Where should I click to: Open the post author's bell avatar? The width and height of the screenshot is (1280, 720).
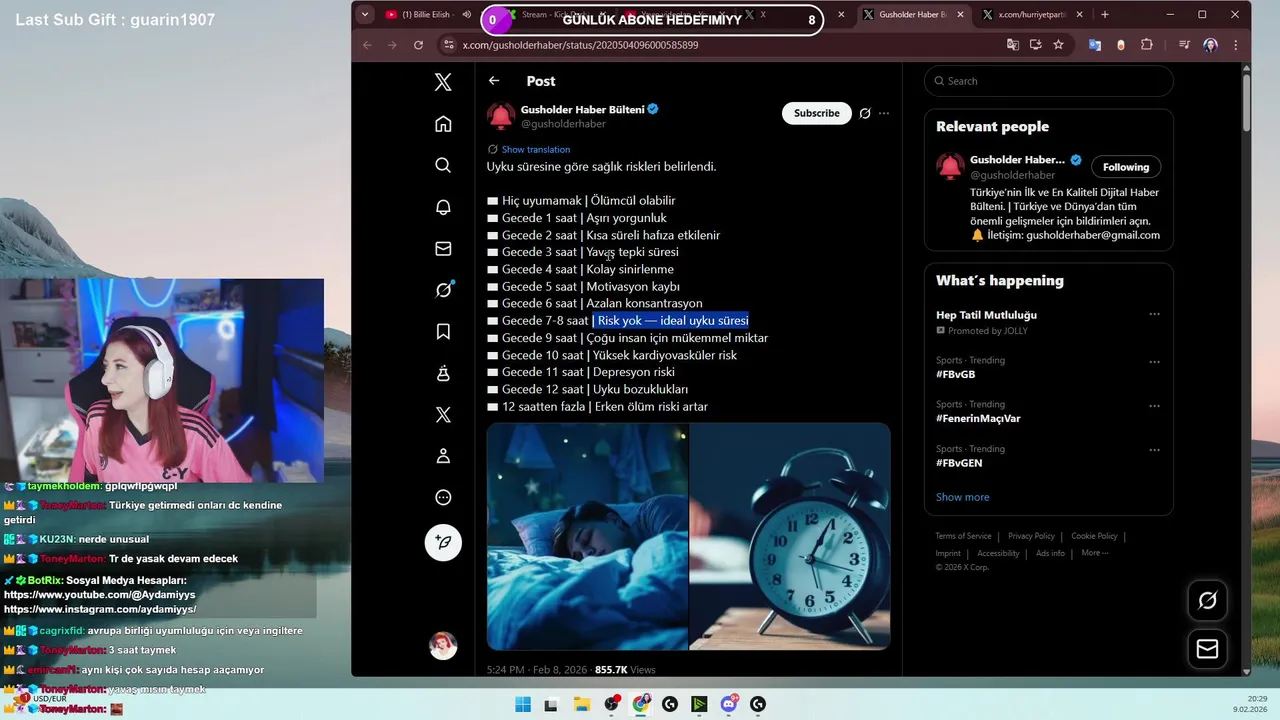[501, 116]
